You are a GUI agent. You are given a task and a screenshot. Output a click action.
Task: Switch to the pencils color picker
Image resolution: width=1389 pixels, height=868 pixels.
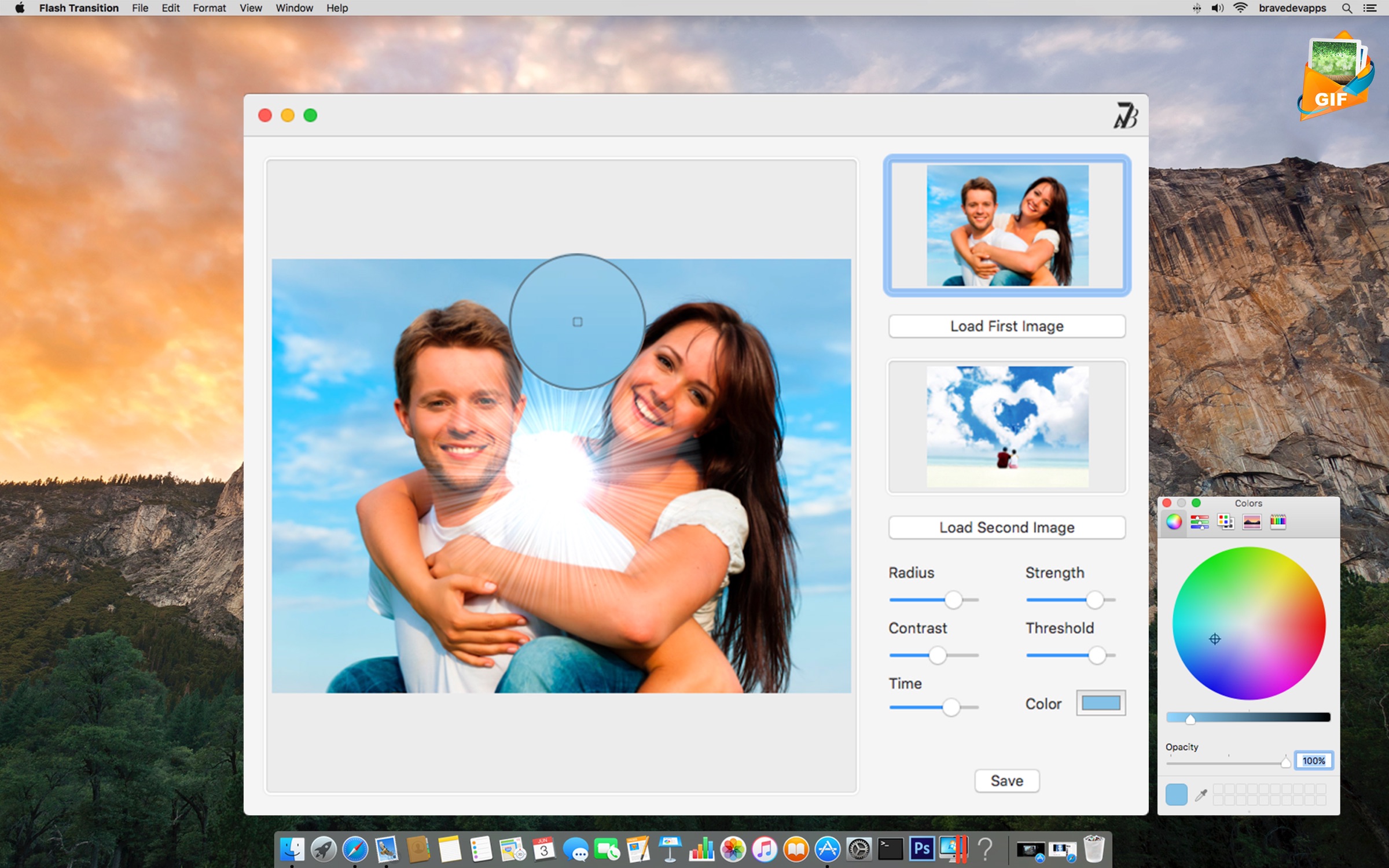coord(1278,522)
